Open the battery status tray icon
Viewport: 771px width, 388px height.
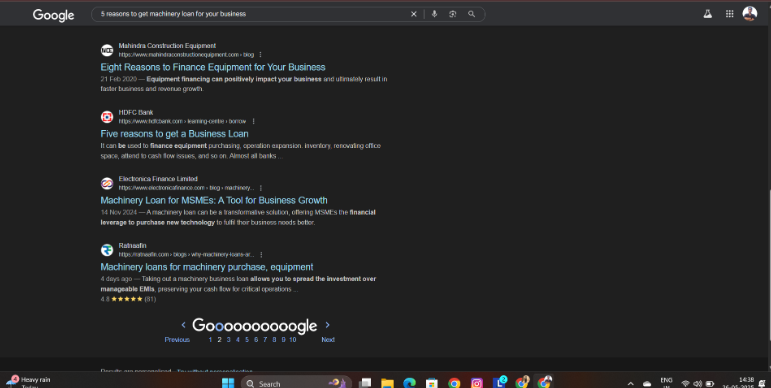(x=710, y=384)
